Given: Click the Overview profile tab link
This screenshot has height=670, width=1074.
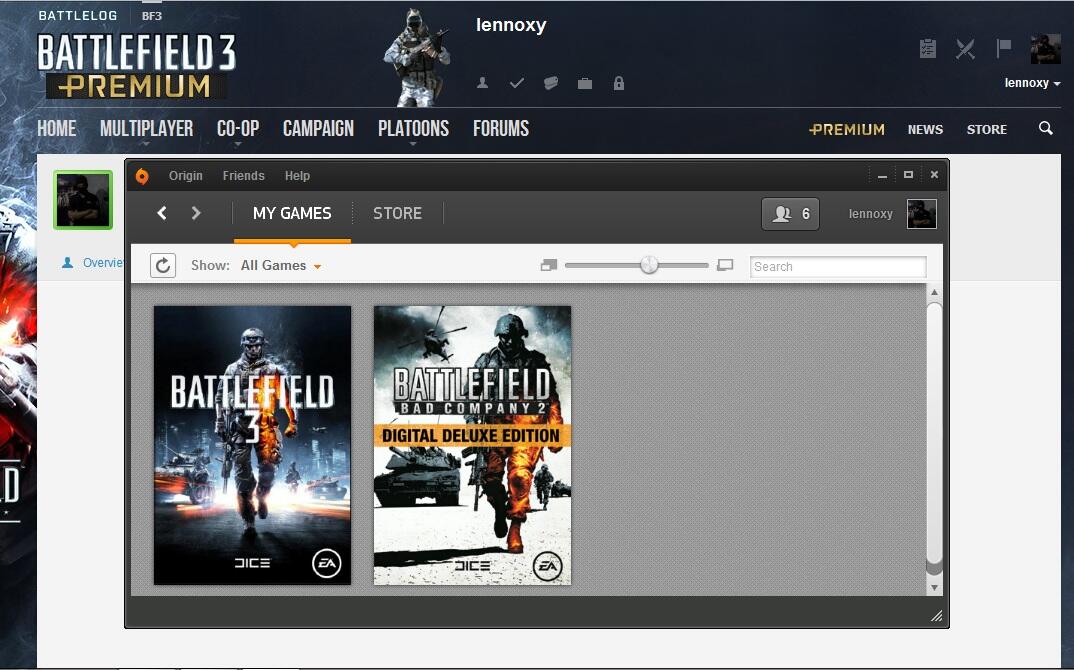Looking at the screenshot, I should click(92, 262).
